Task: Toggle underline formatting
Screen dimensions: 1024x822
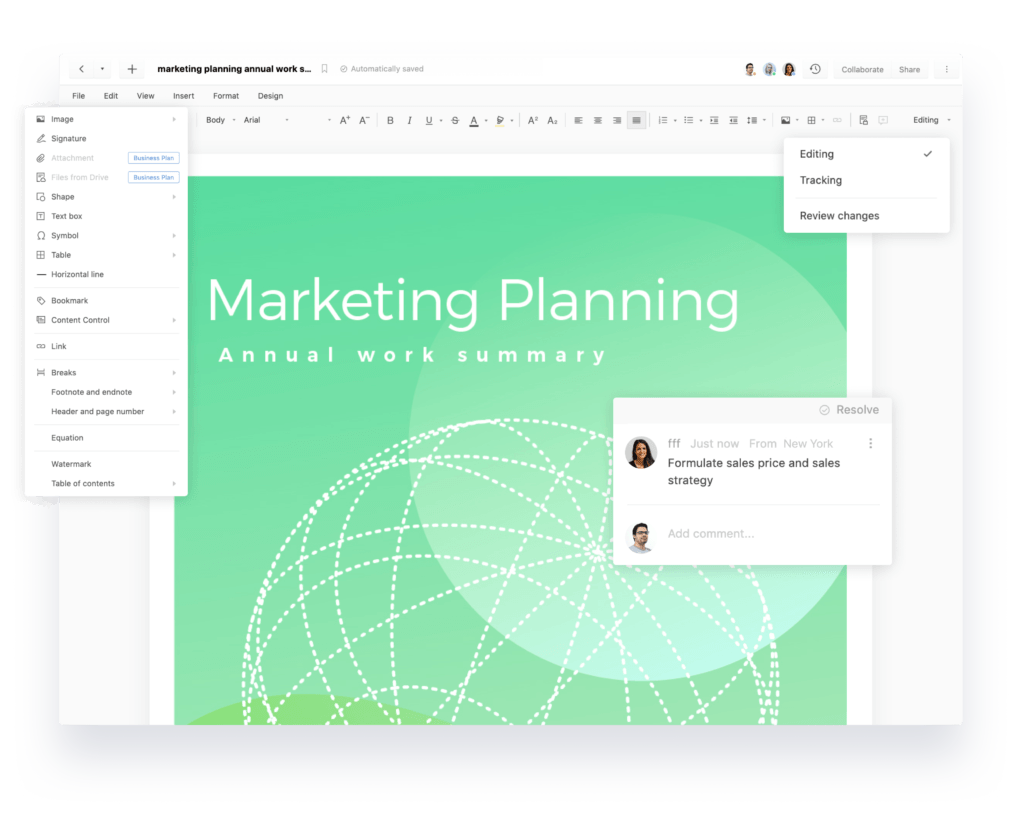Action: coord(428,120)
